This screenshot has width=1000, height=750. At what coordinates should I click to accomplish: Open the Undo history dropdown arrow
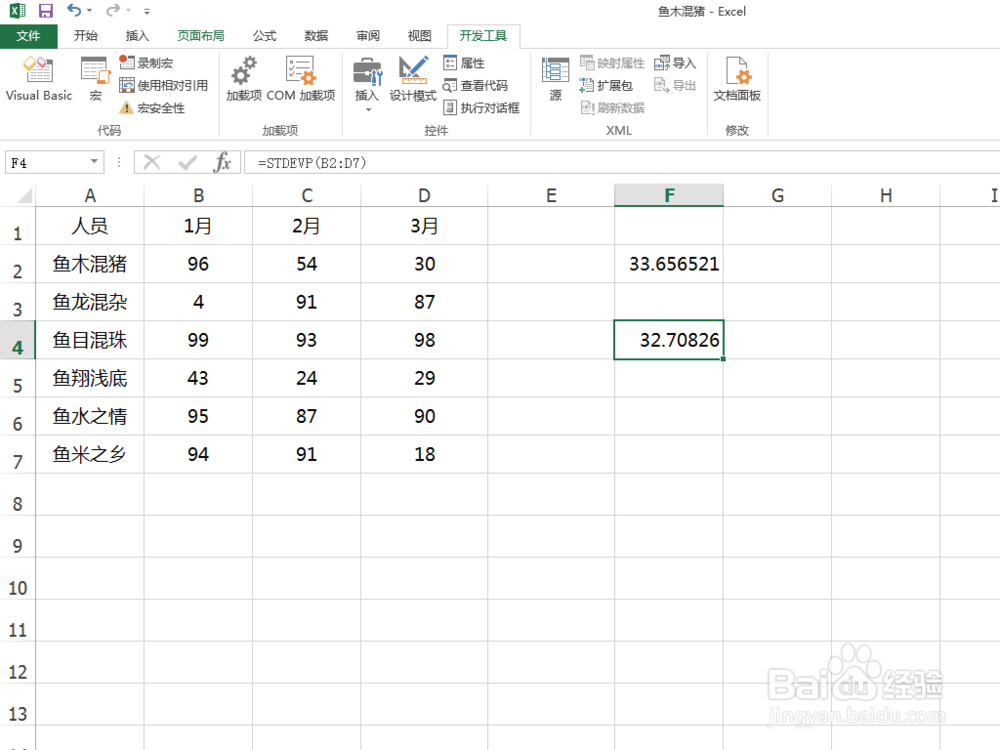89,11
